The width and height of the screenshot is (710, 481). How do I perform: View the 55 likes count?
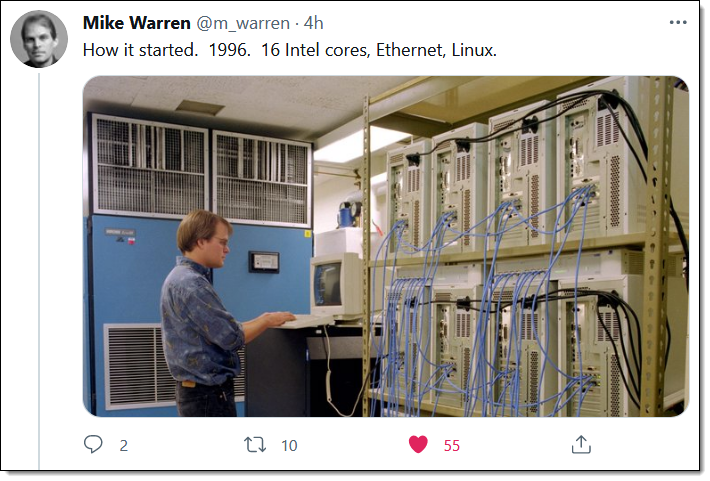(451, 446)
